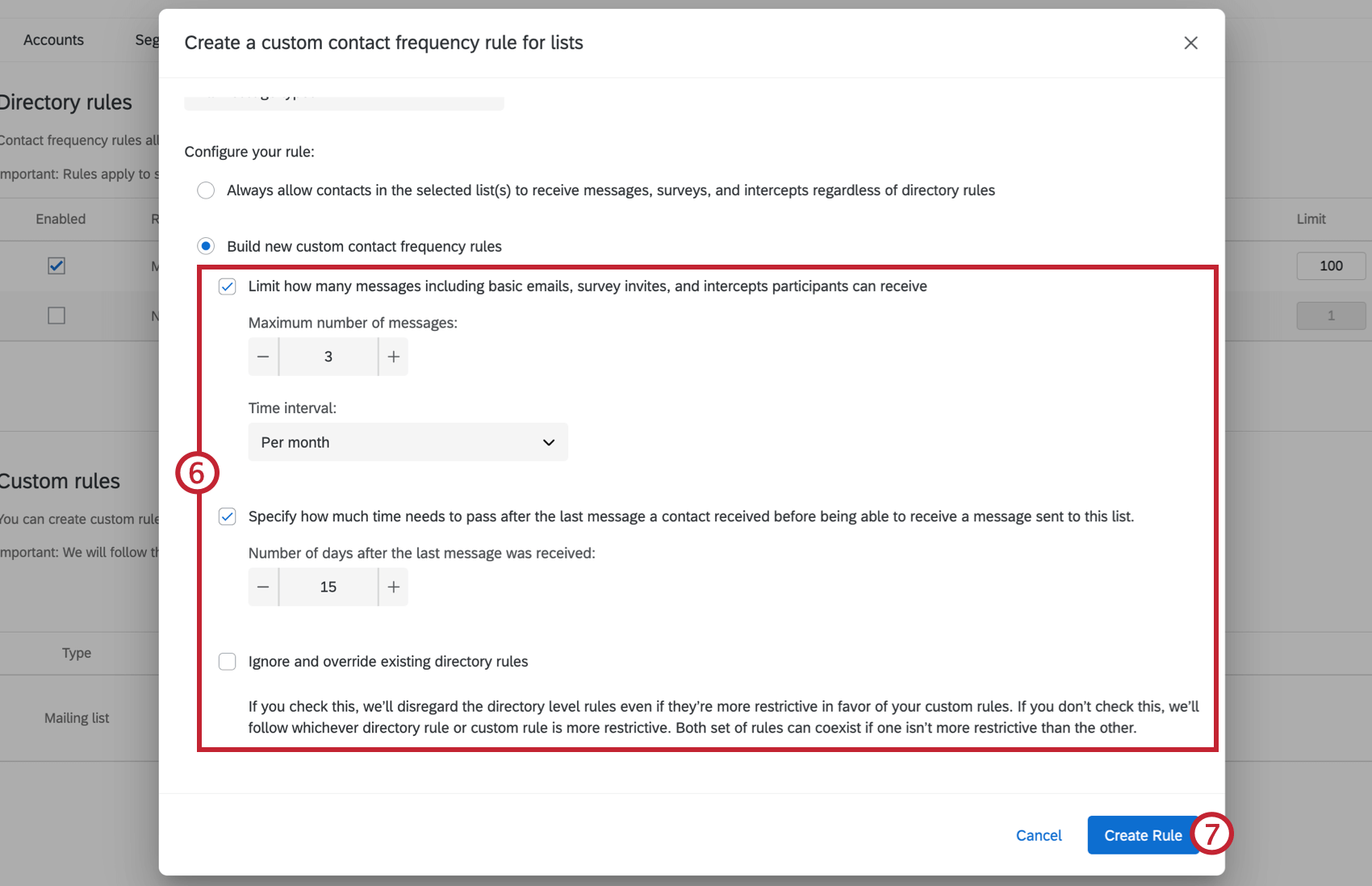This screenshot has width=1372, height=886.
Task: Check the unchecked Enabled box in second row
Action: 56,316
